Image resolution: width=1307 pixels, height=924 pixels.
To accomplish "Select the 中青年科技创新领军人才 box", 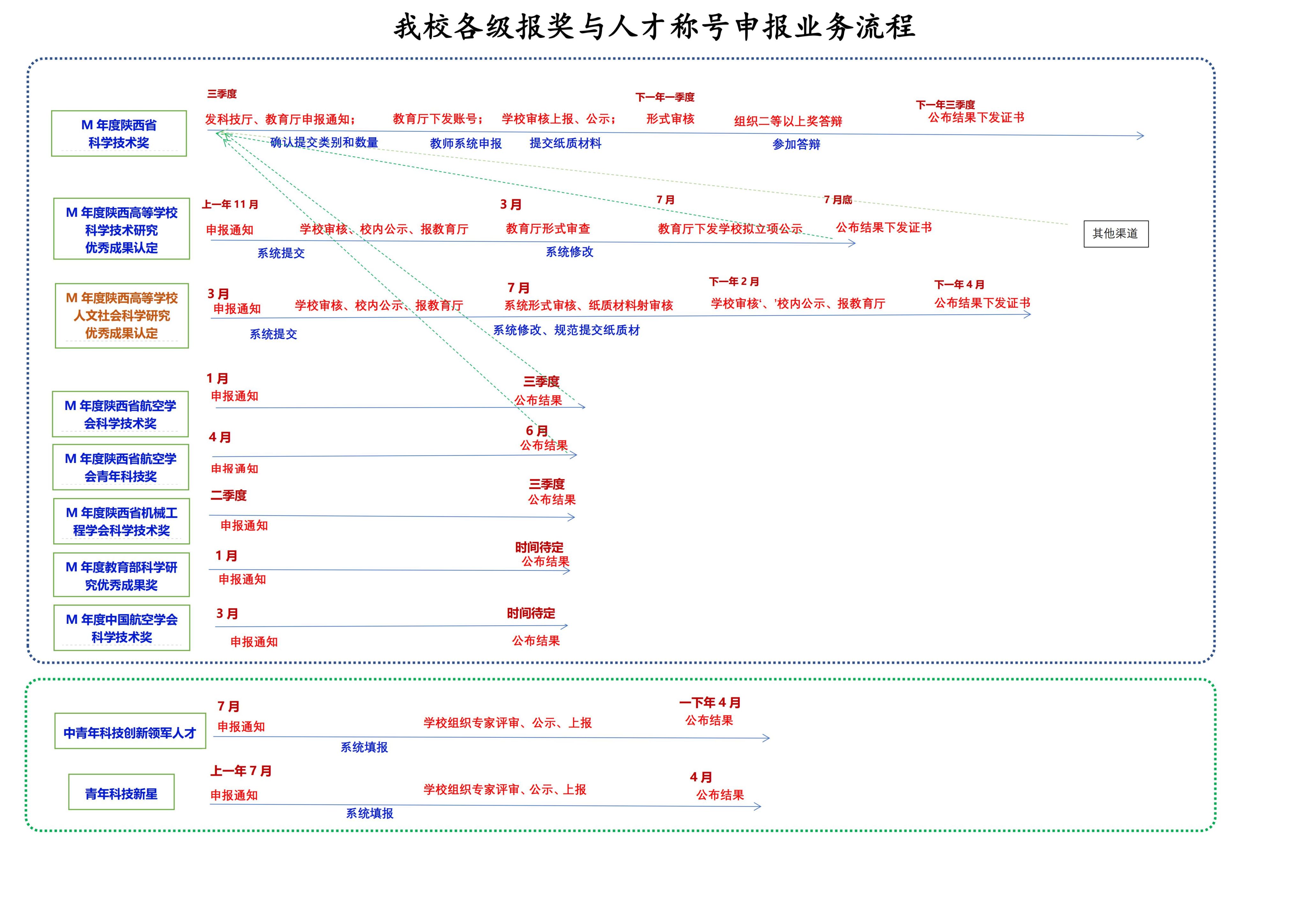I will pos(130,731).
